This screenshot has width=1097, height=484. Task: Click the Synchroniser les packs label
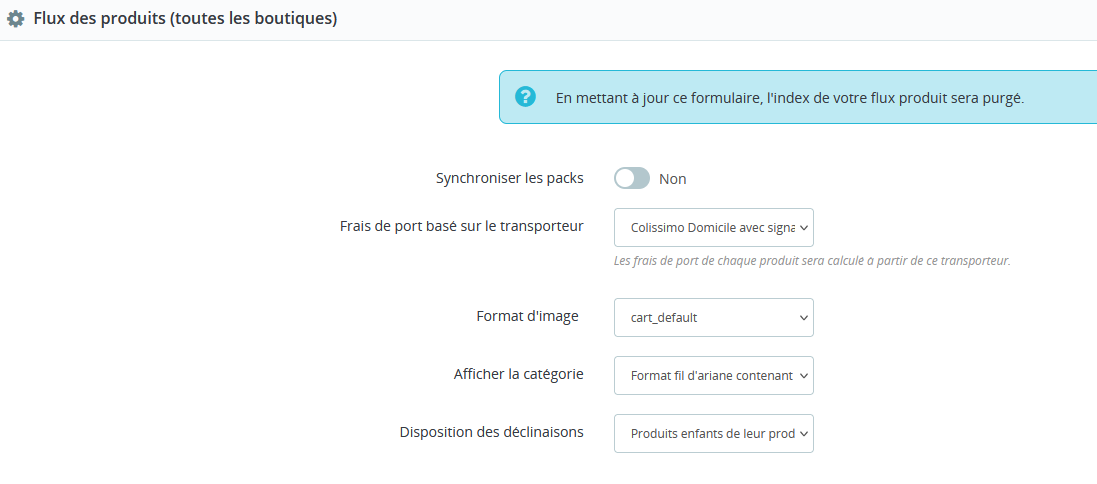pos(509,178)
